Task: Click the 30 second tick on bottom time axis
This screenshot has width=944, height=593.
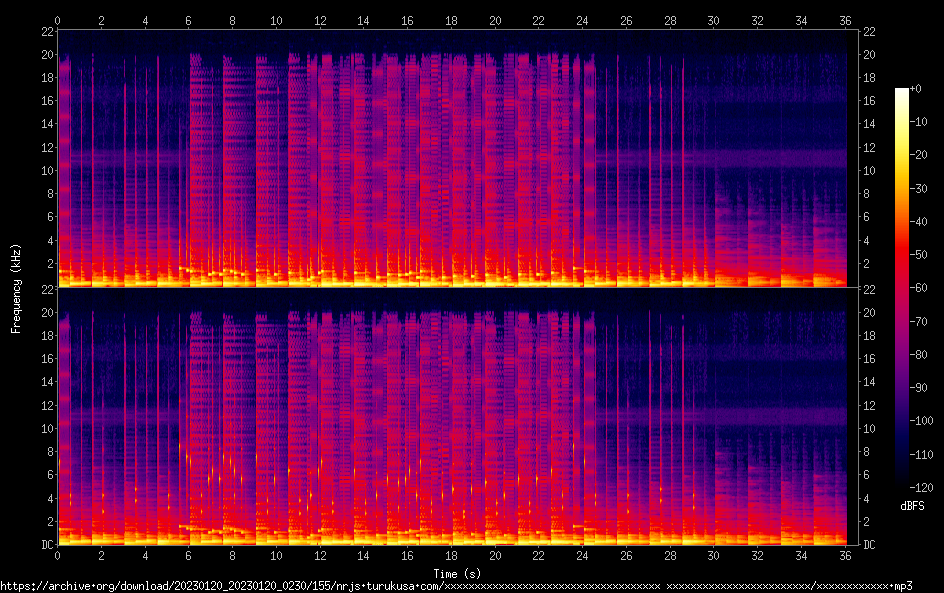Action: pyautogui.click(x=713, y=557)
